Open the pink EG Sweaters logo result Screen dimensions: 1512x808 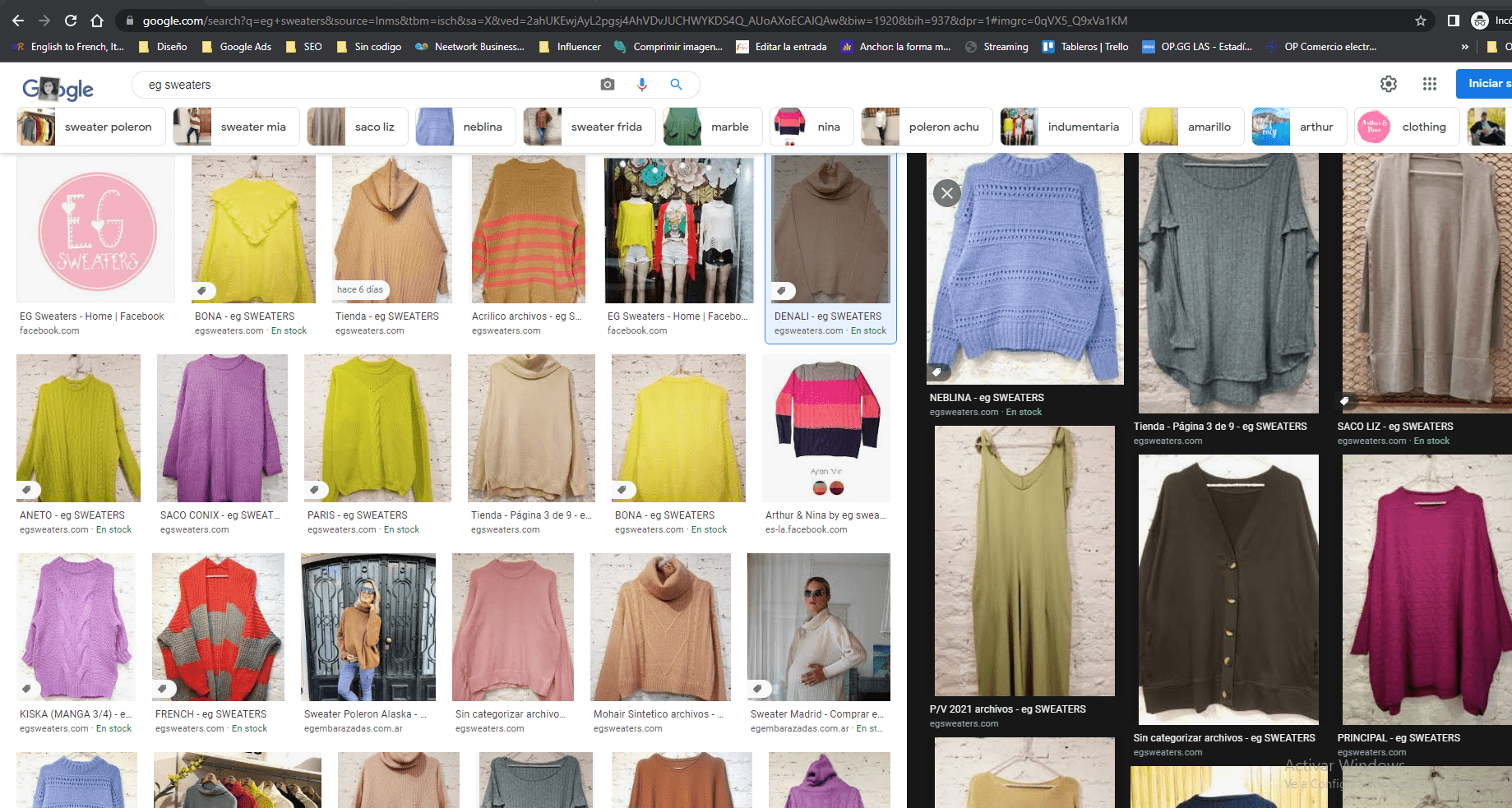coord(96,230)
